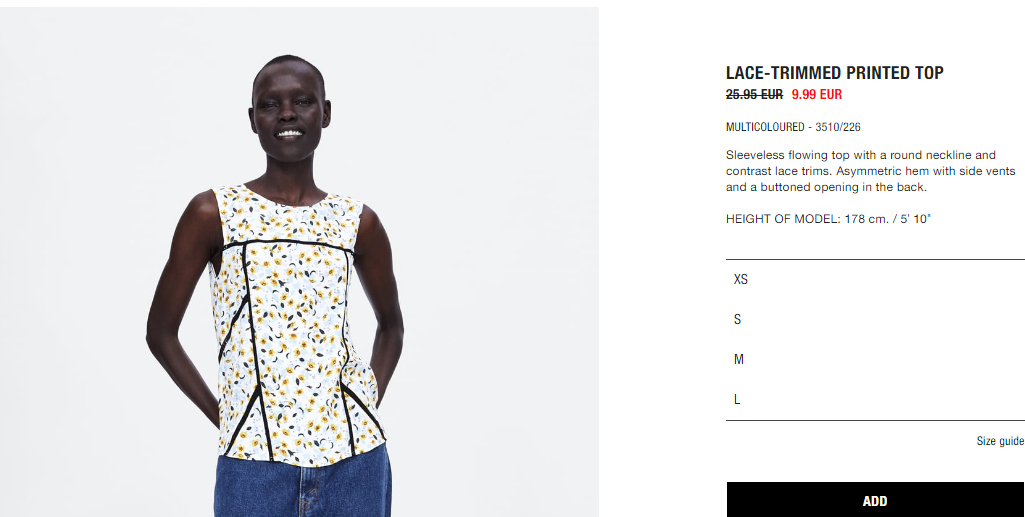Click the black lace trim across the chest
1025x517 pixels.
pos(288,244)
